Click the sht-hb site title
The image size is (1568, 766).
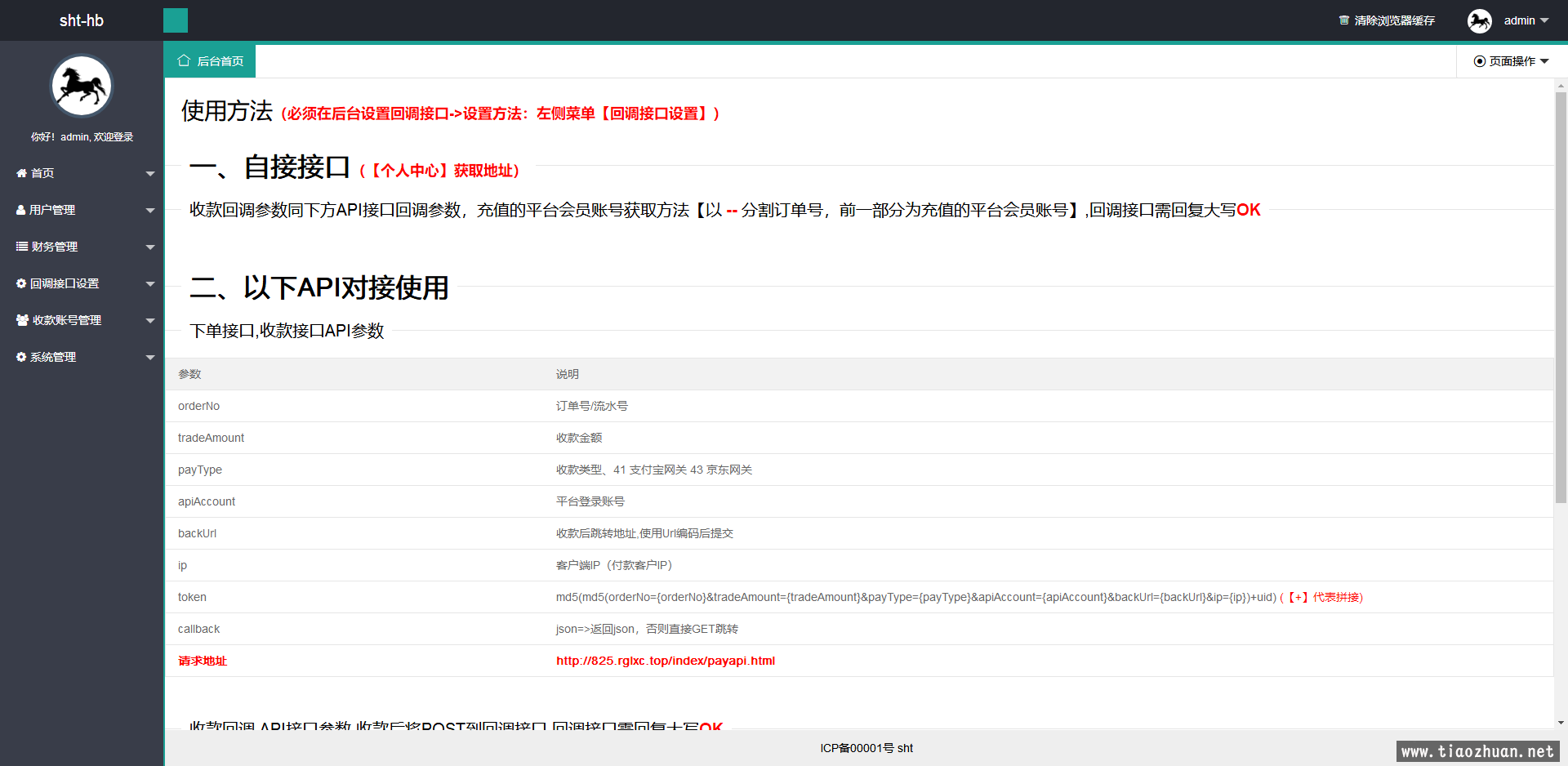coord(82,20)
